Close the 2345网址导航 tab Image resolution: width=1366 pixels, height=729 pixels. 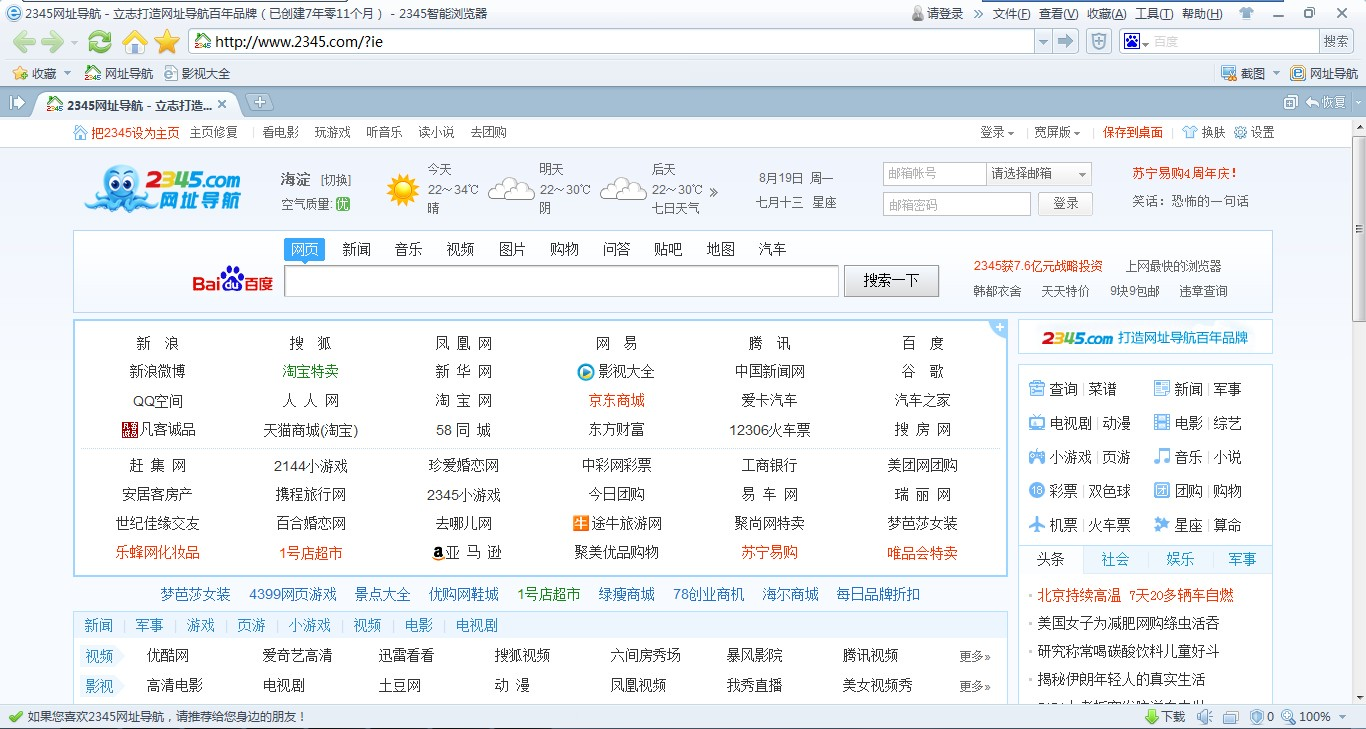pyautogui.click(x=222, y=104)
